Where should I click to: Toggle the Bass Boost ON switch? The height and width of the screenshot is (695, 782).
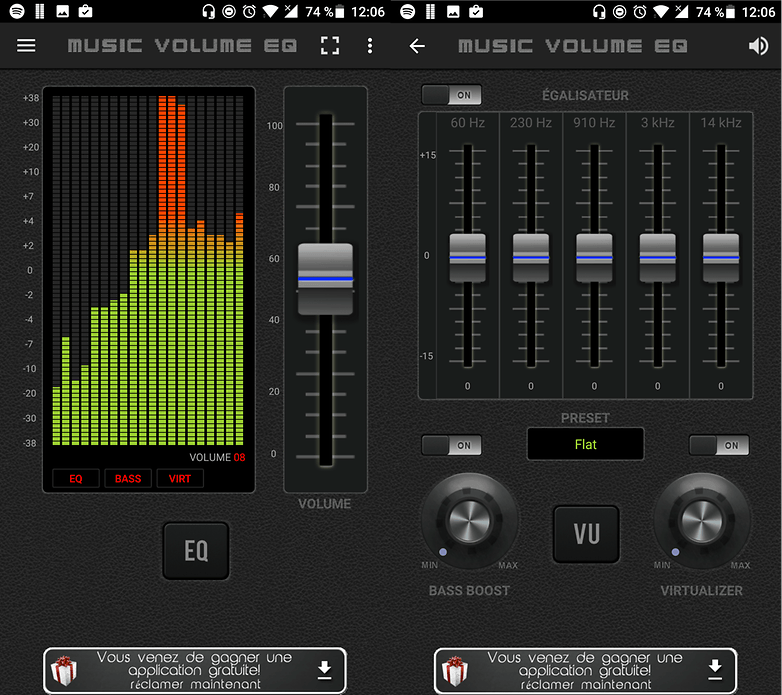pyautogui.click(x=451, y=445)
